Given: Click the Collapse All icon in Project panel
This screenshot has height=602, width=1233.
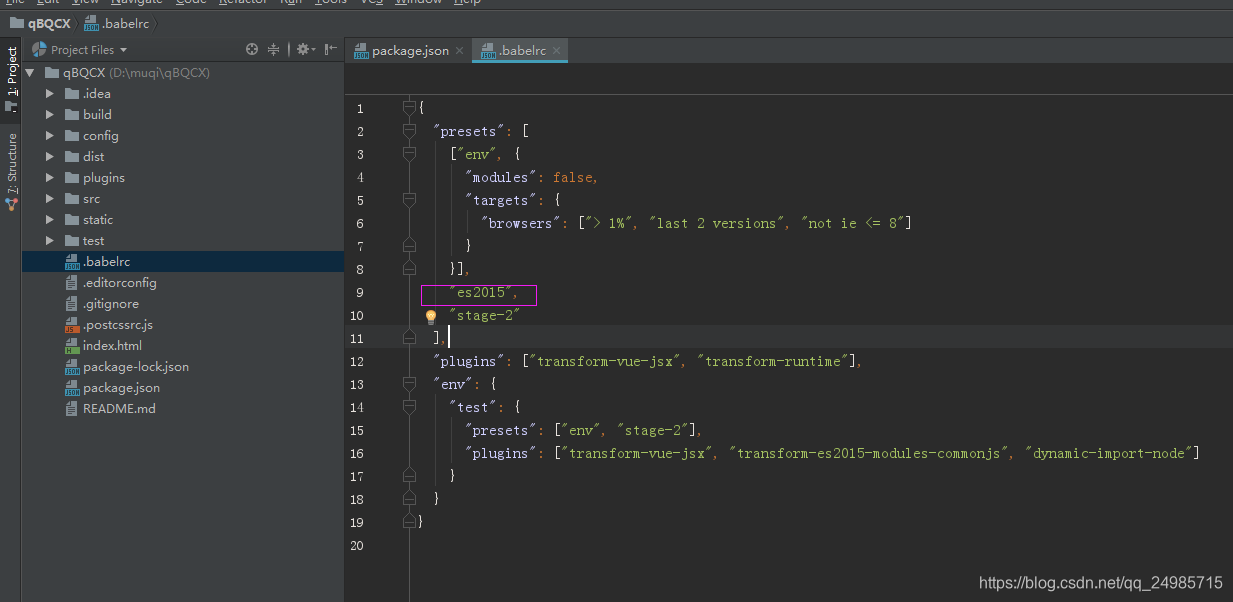Looking at the screenshot, I should point(274,49).
